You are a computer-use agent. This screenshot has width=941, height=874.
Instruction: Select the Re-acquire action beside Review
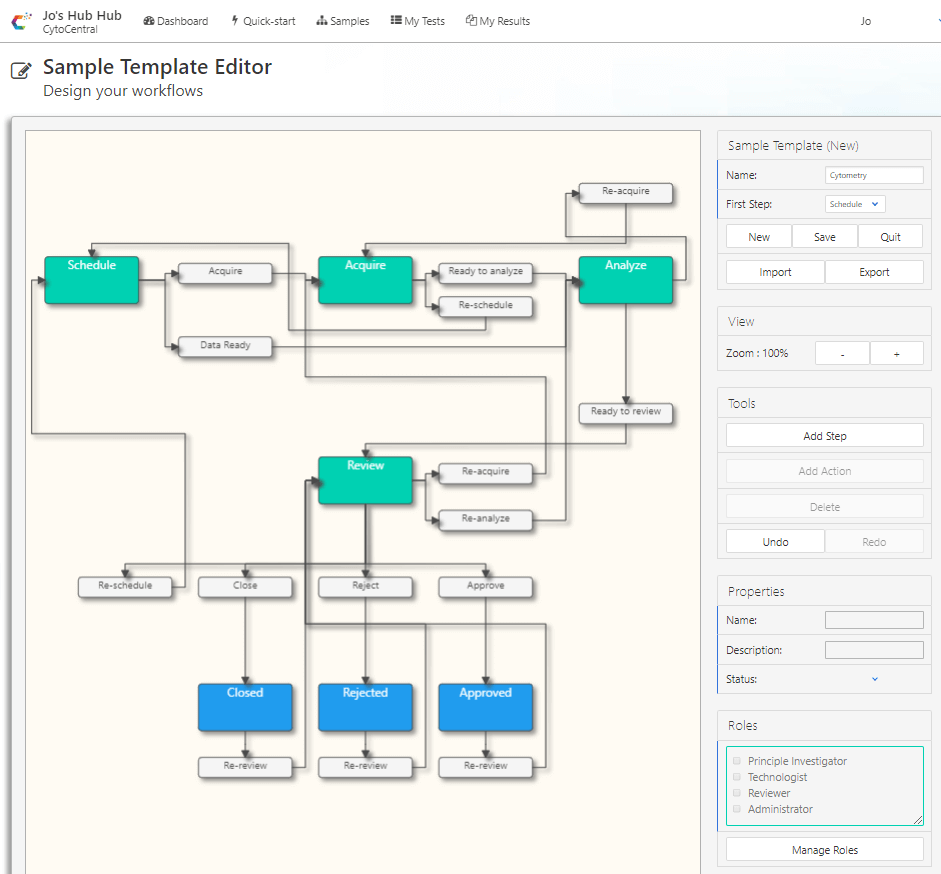[x=486, y=473]
